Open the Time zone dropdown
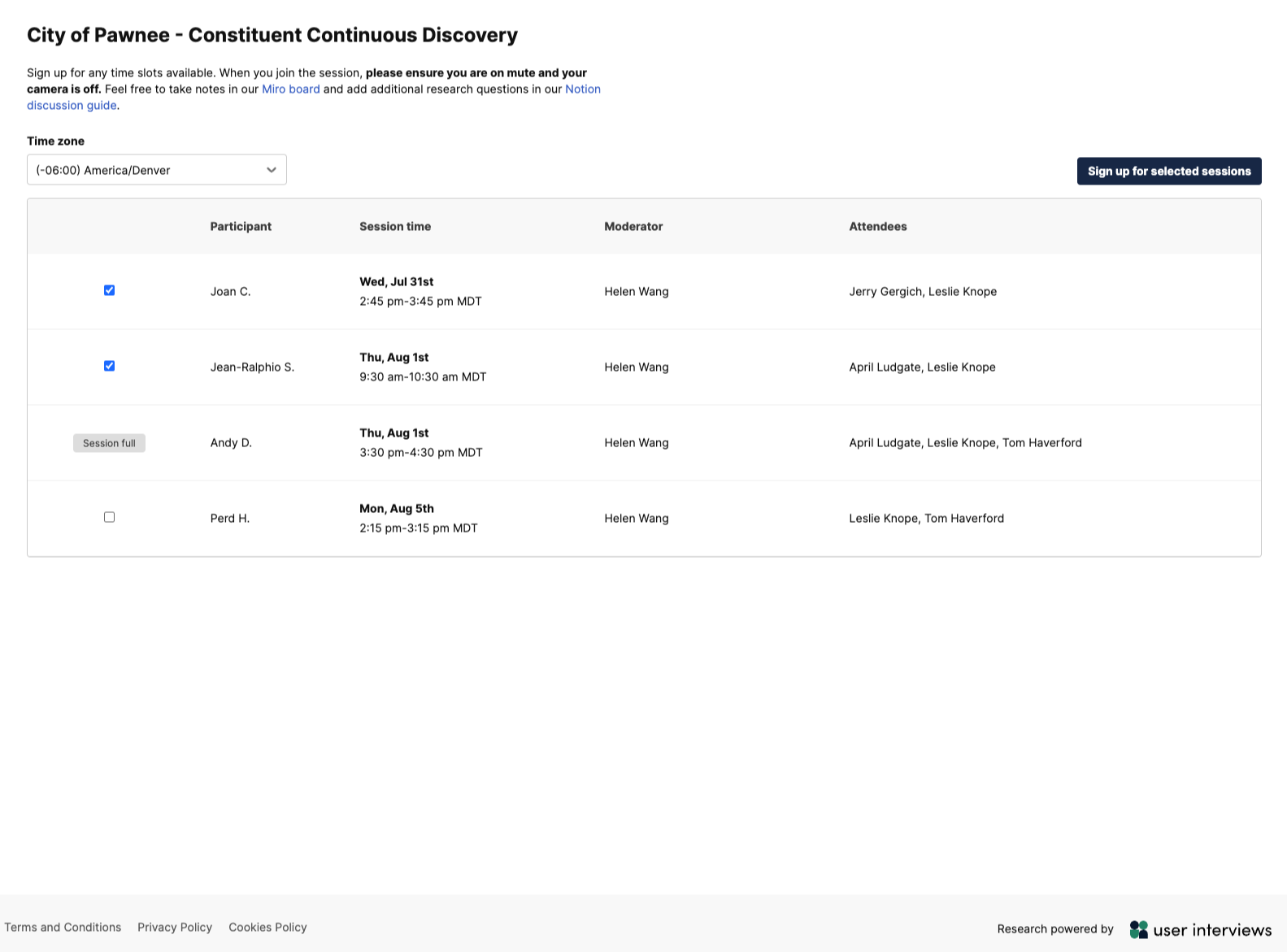 [x=157, y=170]
